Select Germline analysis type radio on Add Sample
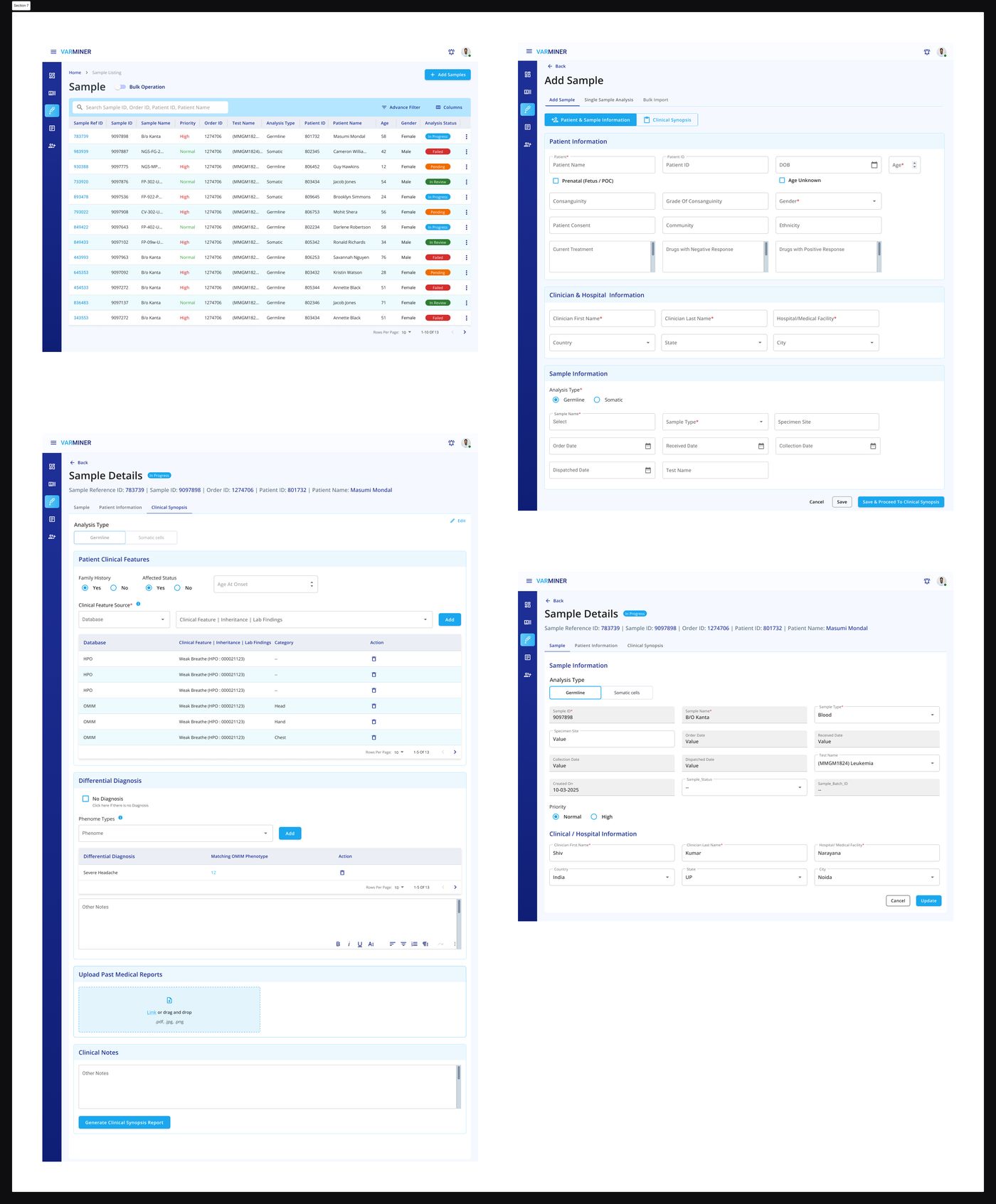 pyautogui.click(x=556, y=400)
